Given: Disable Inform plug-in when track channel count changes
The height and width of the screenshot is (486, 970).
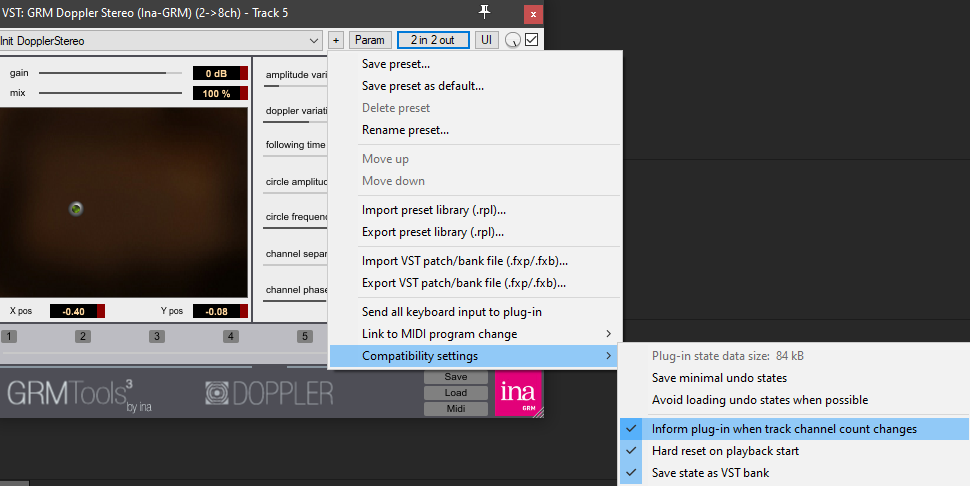Looking at the screenshot, I should click(x=784, y=429).
